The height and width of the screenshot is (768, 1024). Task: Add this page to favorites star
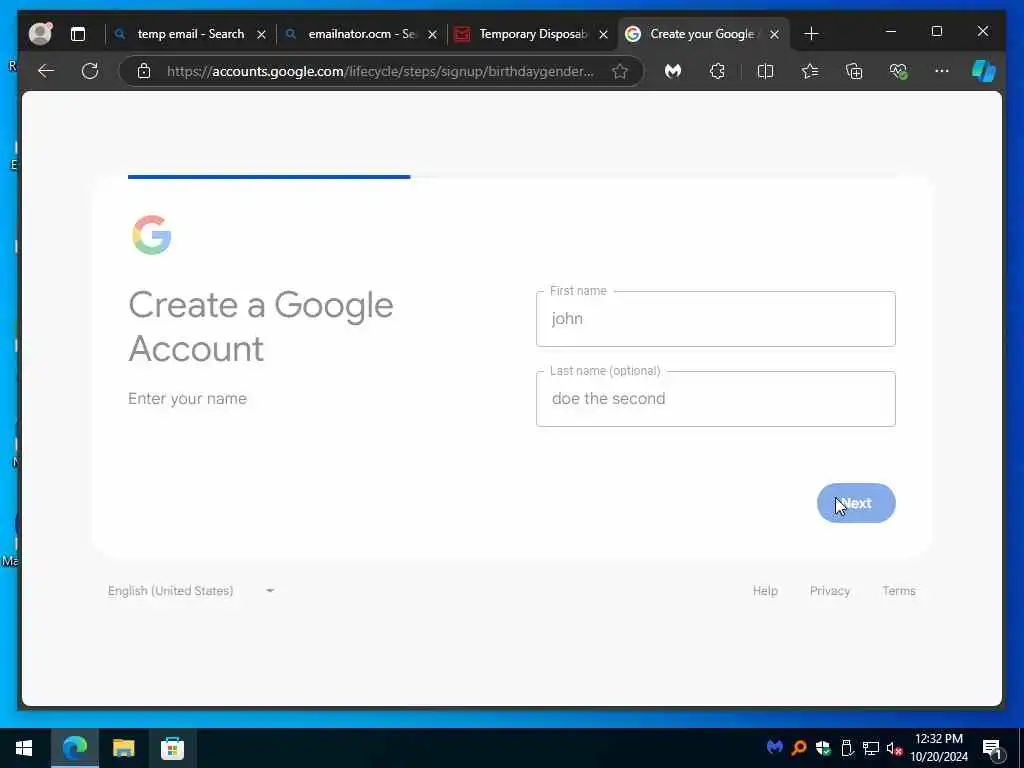tap(620, 71)
